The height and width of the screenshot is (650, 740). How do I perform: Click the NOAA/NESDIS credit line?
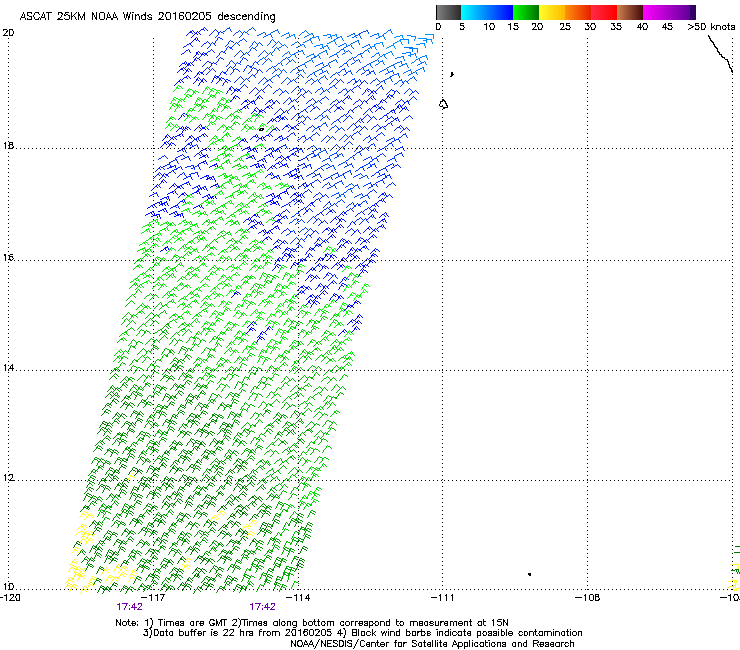pos(432,644)
